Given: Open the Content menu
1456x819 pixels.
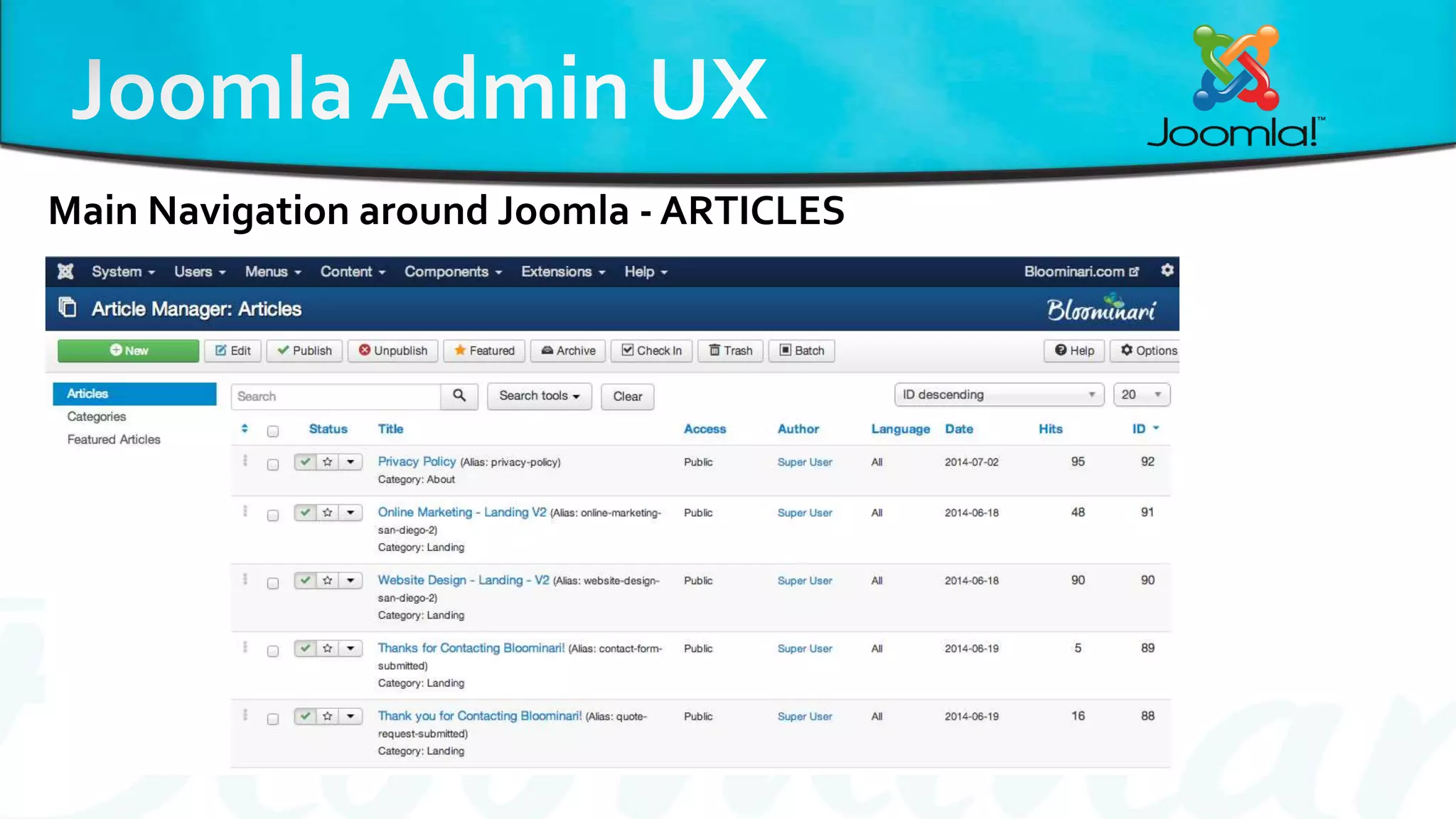Looking at the screenshot, I should click(x=353, y=272).
